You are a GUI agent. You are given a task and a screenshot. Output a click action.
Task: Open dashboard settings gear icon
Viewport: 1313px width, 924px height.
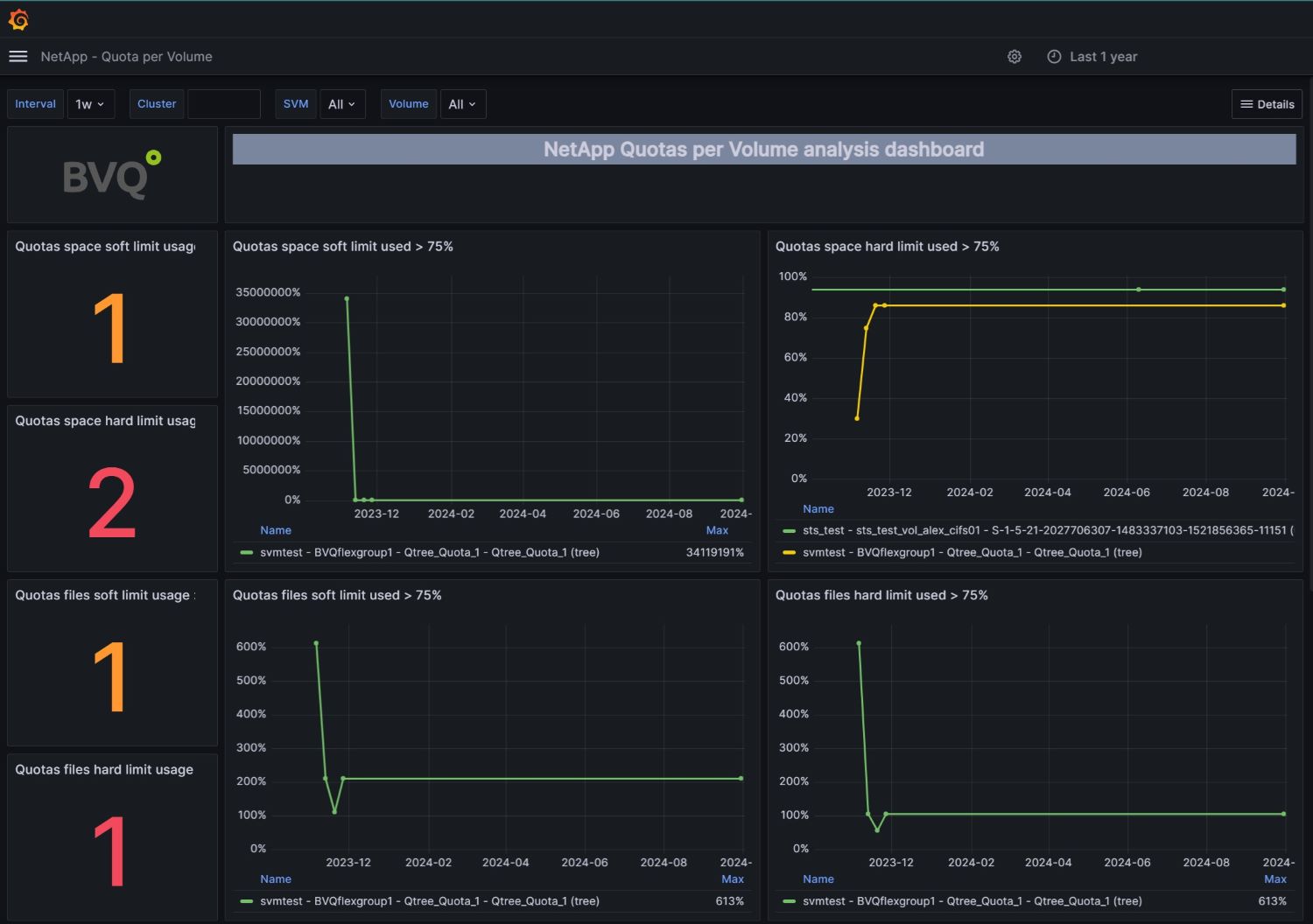1015,57
